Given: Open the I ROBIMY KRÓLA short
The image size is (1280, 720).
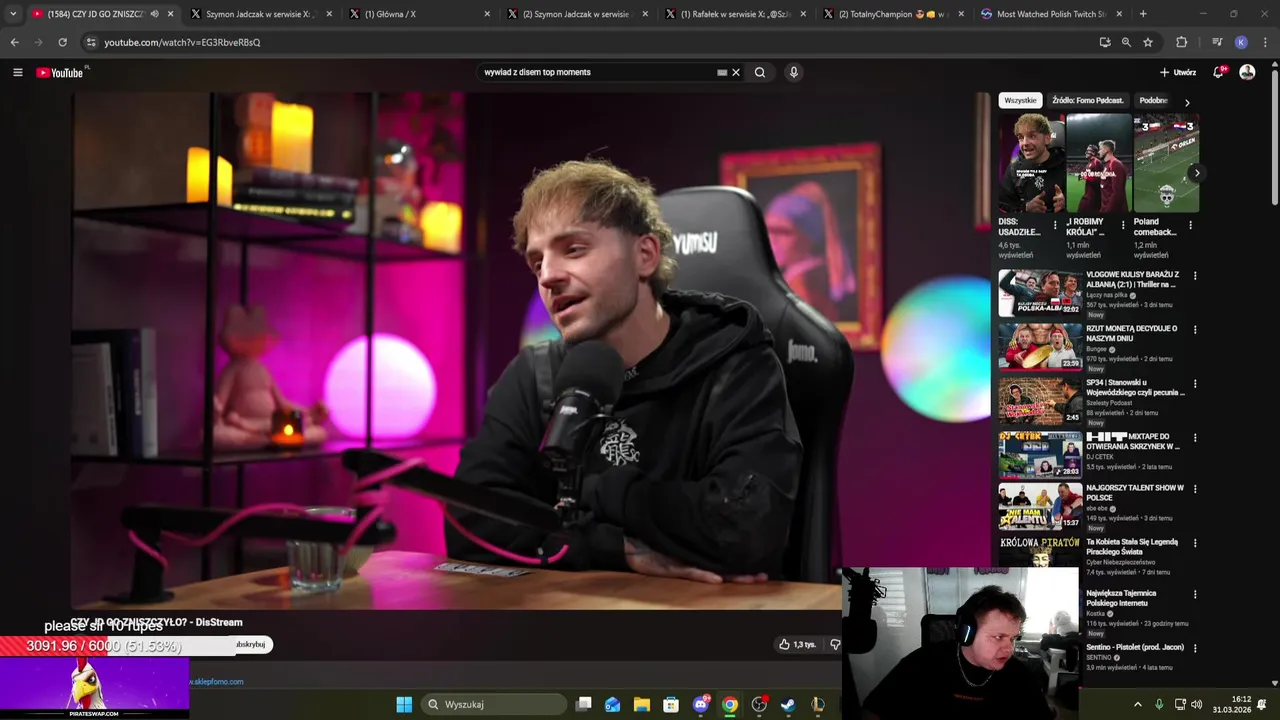Looking at the screenshot, I should (x=1098, y=163).
